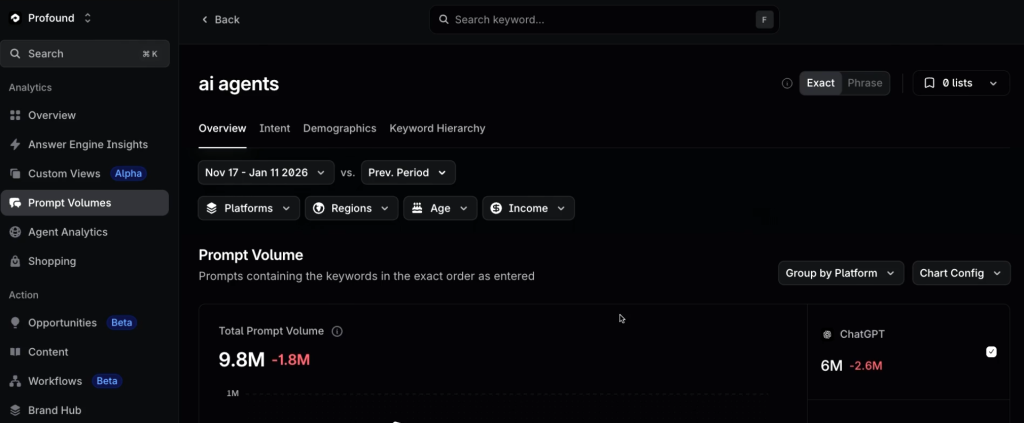Click the sidebar Search magnifier icon

click(x=16, y=54)
